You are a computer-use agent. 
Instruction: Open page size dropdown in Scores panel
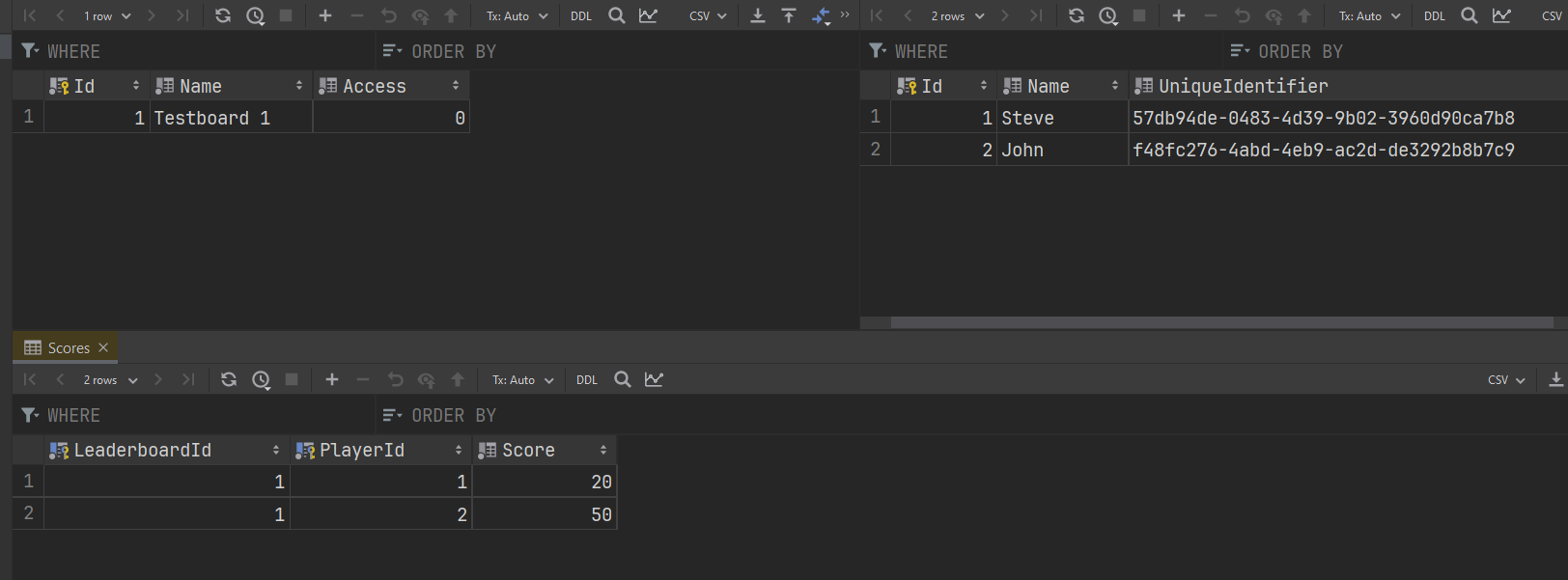pyautogui.click(x=110, y=380)
